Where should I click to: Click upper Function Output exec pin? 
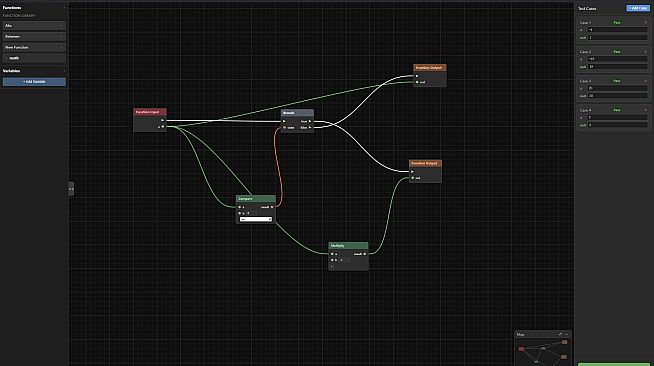coord(417,76)
